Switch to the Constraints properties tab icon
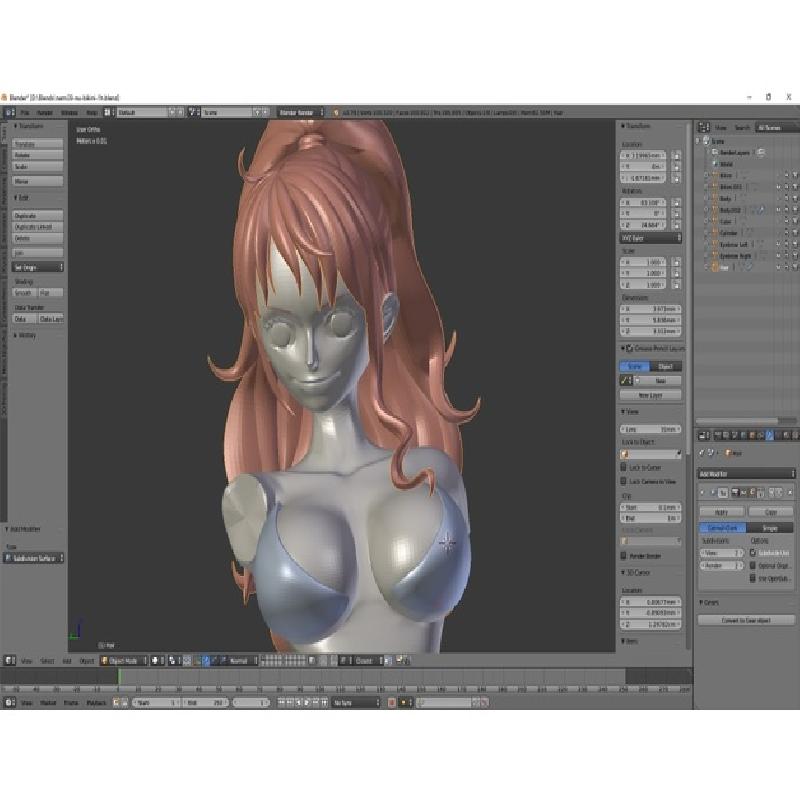The width and height of the screenshot is (800, 800). [761, 435]
